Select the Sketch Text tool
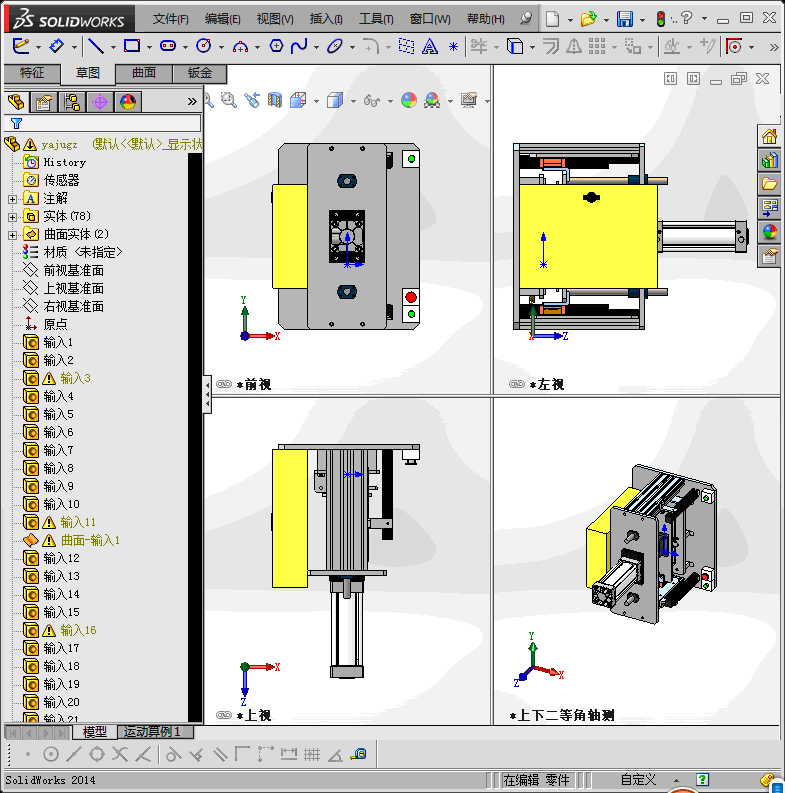Image resolution: width=785 pixels, height=793 pixels. 429,47
